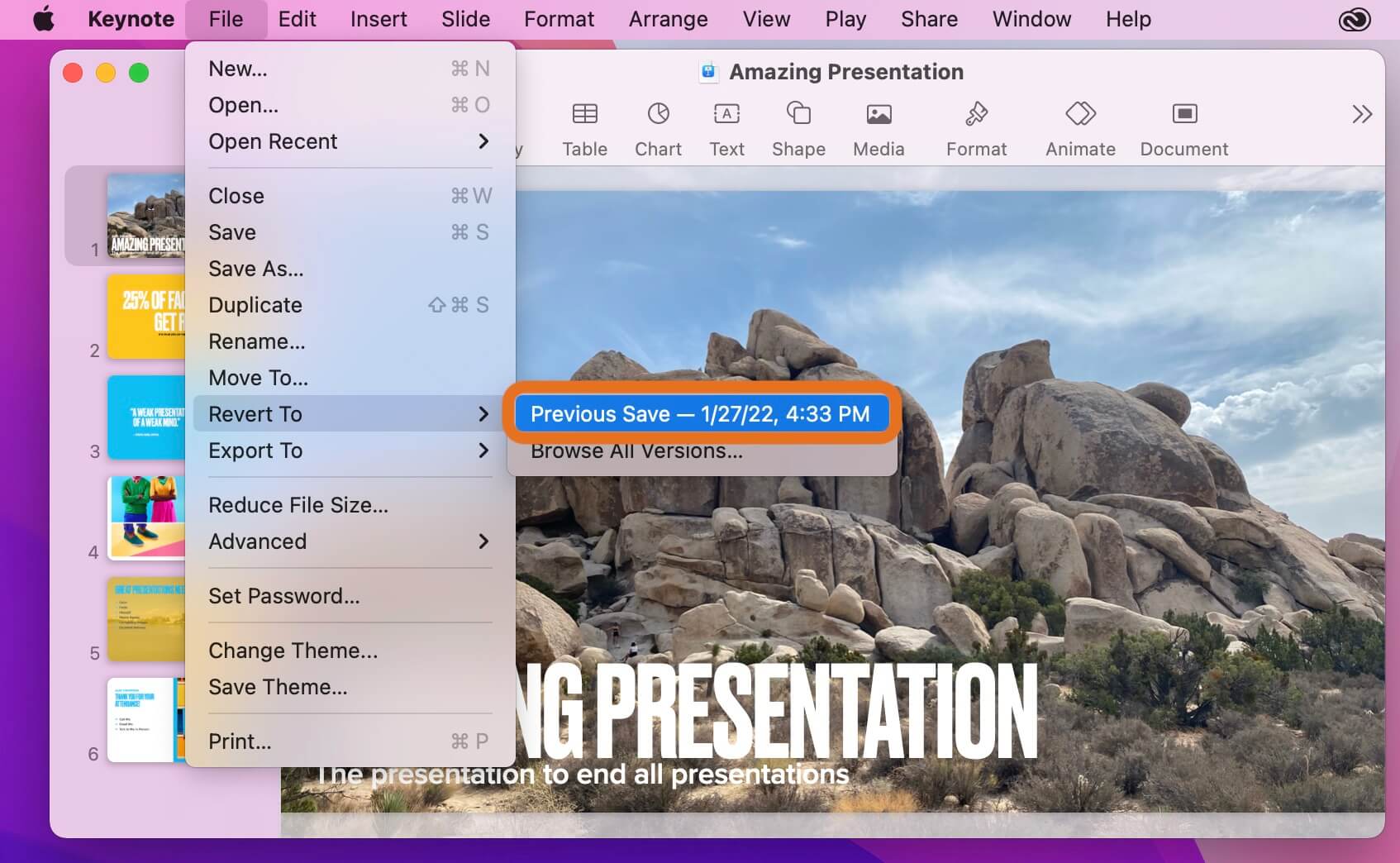This screenshot has height=863, width=1400.
Task: Expand the Export To submenu
Action: [350, 451]
